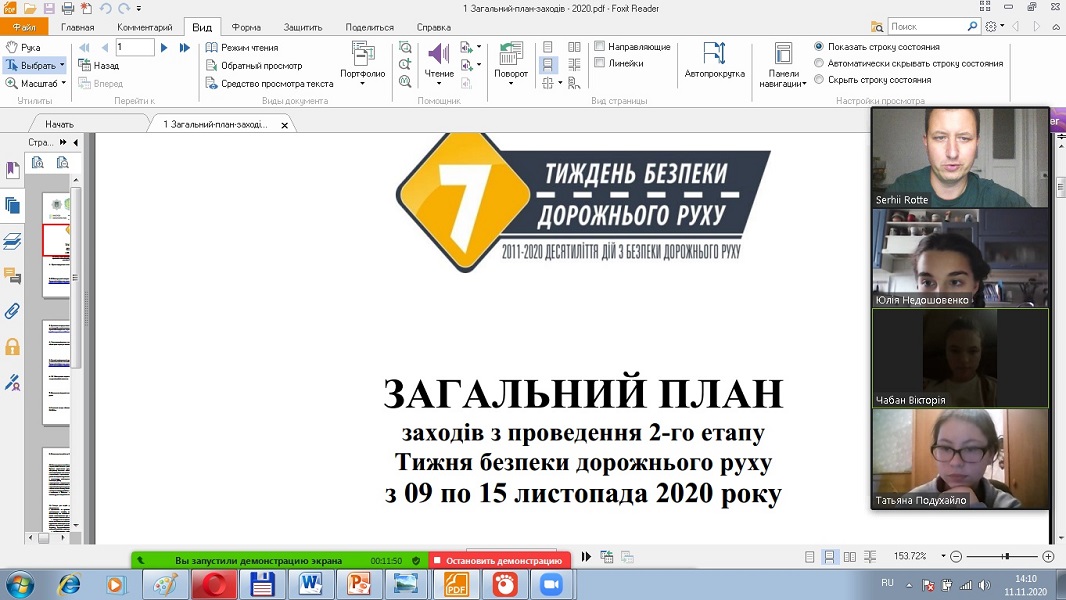The height and width of the screenshot is (600, 1066).
Task: Collapse the ribbon with the up chevron
Action: (x=1056, y=27)
